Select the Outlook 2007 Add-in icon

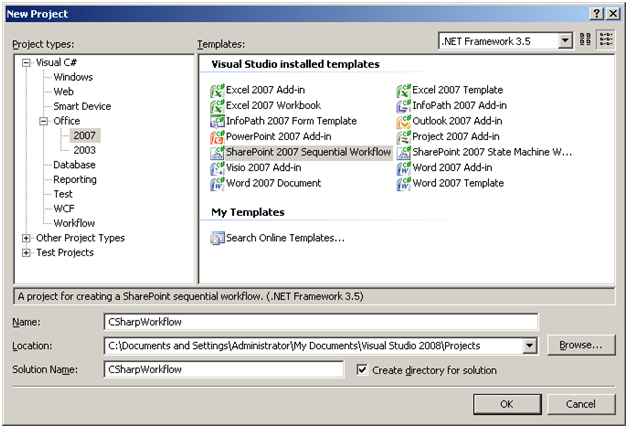[x=404, y=121]
